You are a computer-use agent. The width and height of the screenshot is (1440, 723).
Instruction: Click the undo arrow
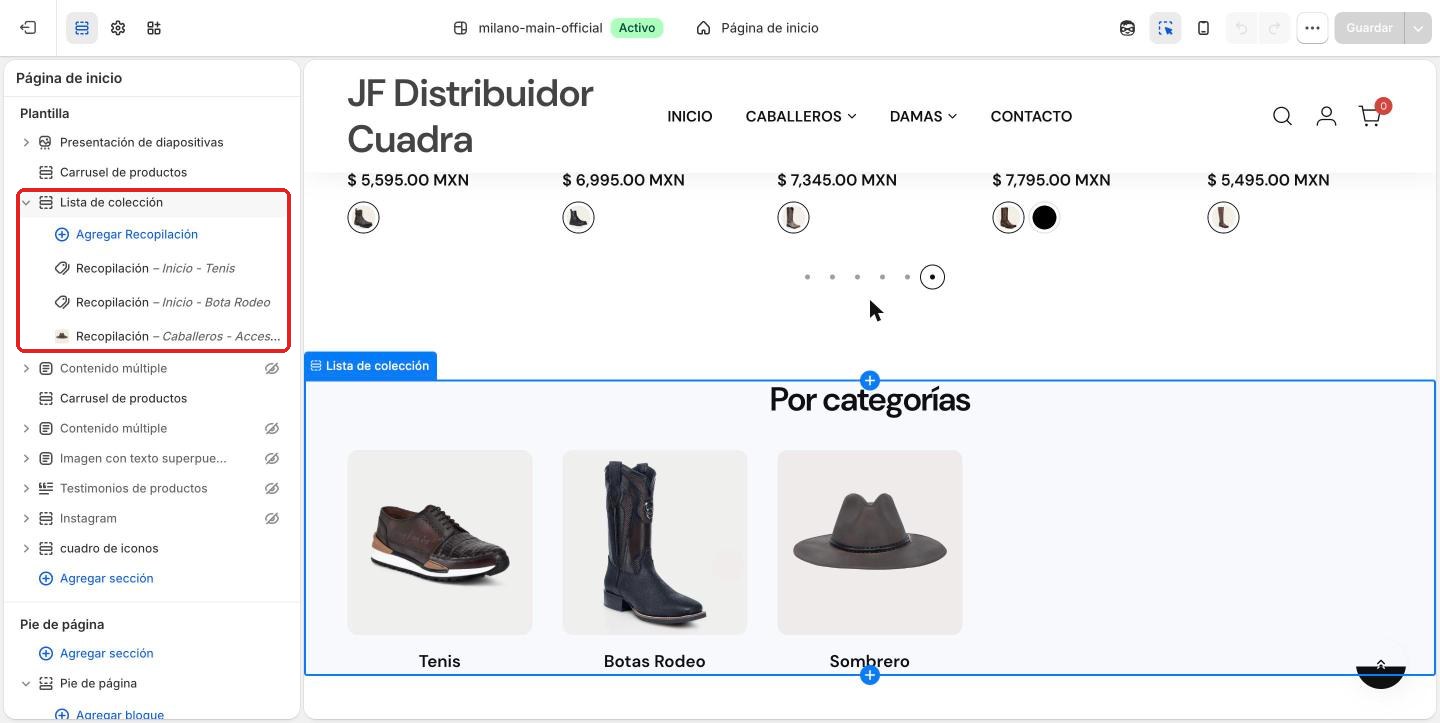tap(1241, 28)
